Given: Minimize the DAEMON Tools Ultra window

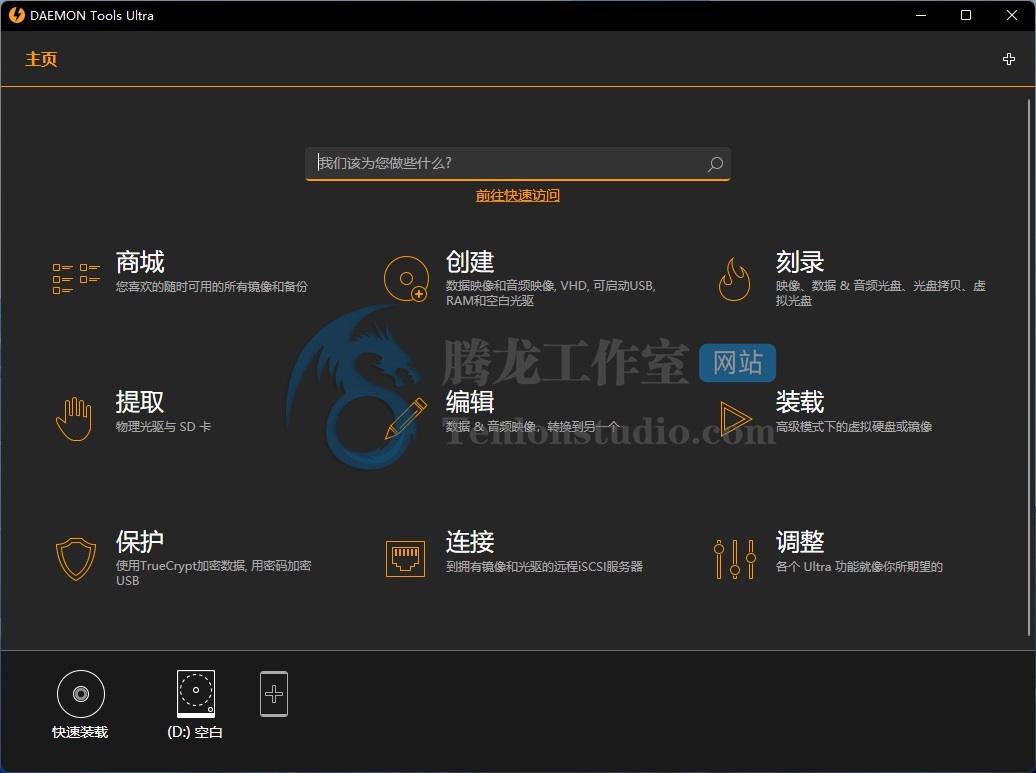Looking at the screenshot, I should [x=921, y=15].
